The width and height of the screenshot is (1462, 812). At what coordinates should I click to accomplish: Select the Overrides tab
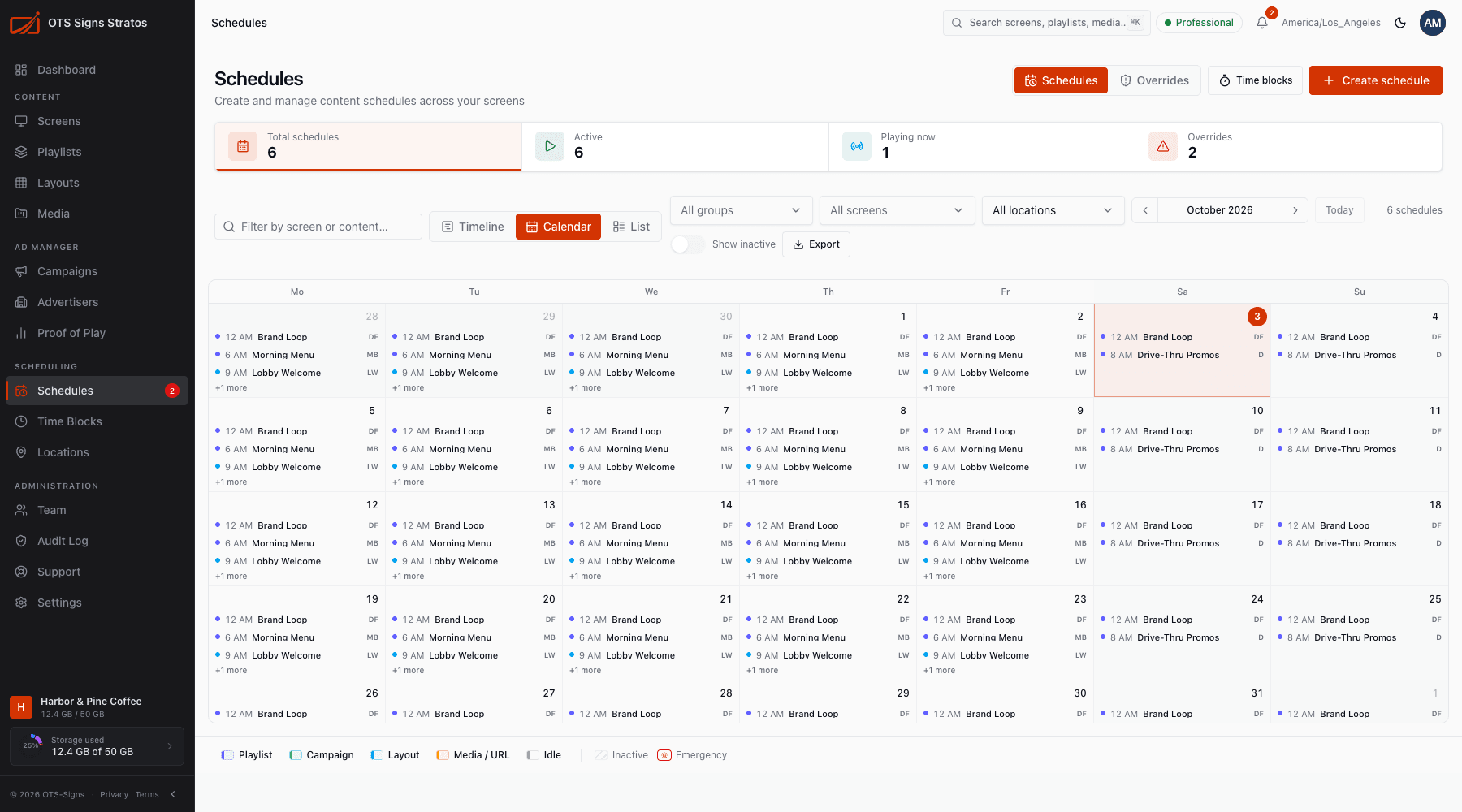[1154, 80]
